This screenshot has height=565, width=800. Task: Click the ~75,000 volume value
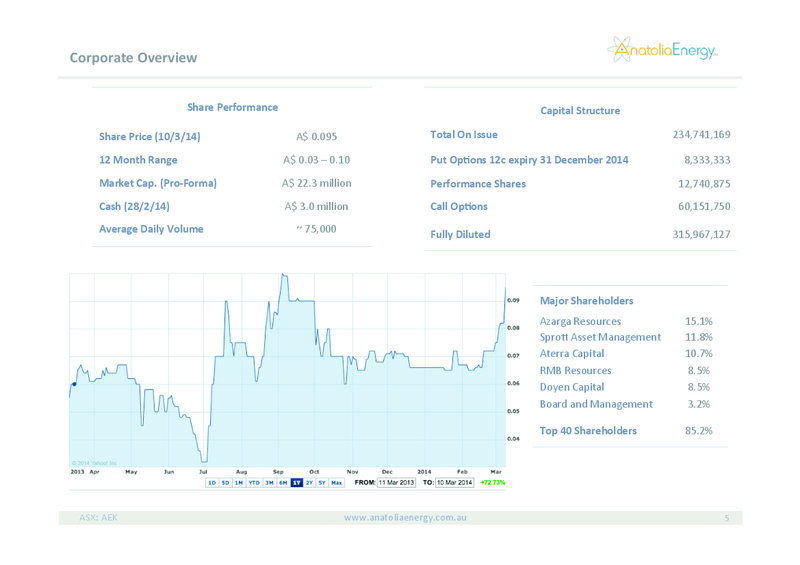click(316, 229)
